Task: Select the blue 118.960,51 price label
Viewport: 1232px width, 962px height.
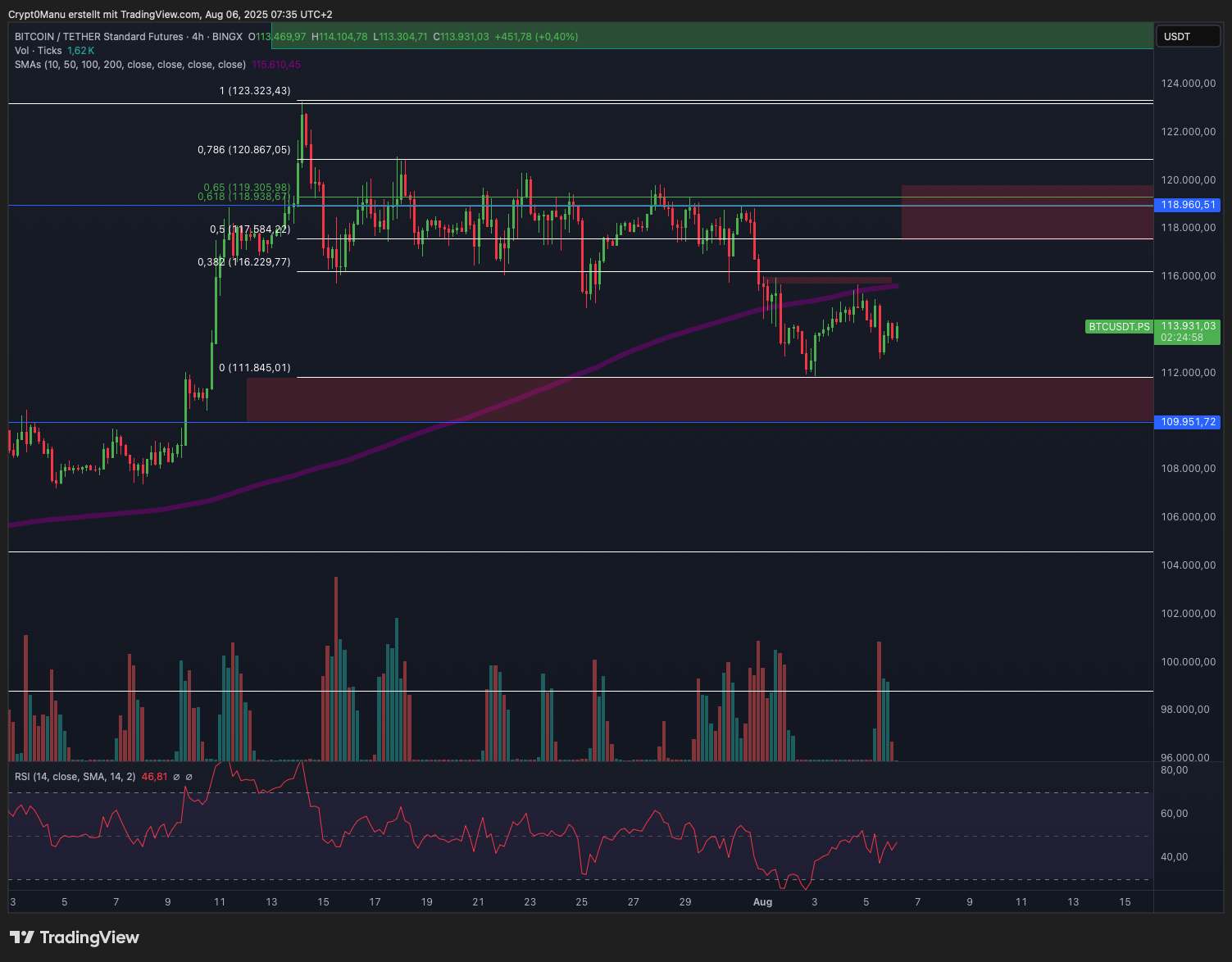Action: 1187,205
